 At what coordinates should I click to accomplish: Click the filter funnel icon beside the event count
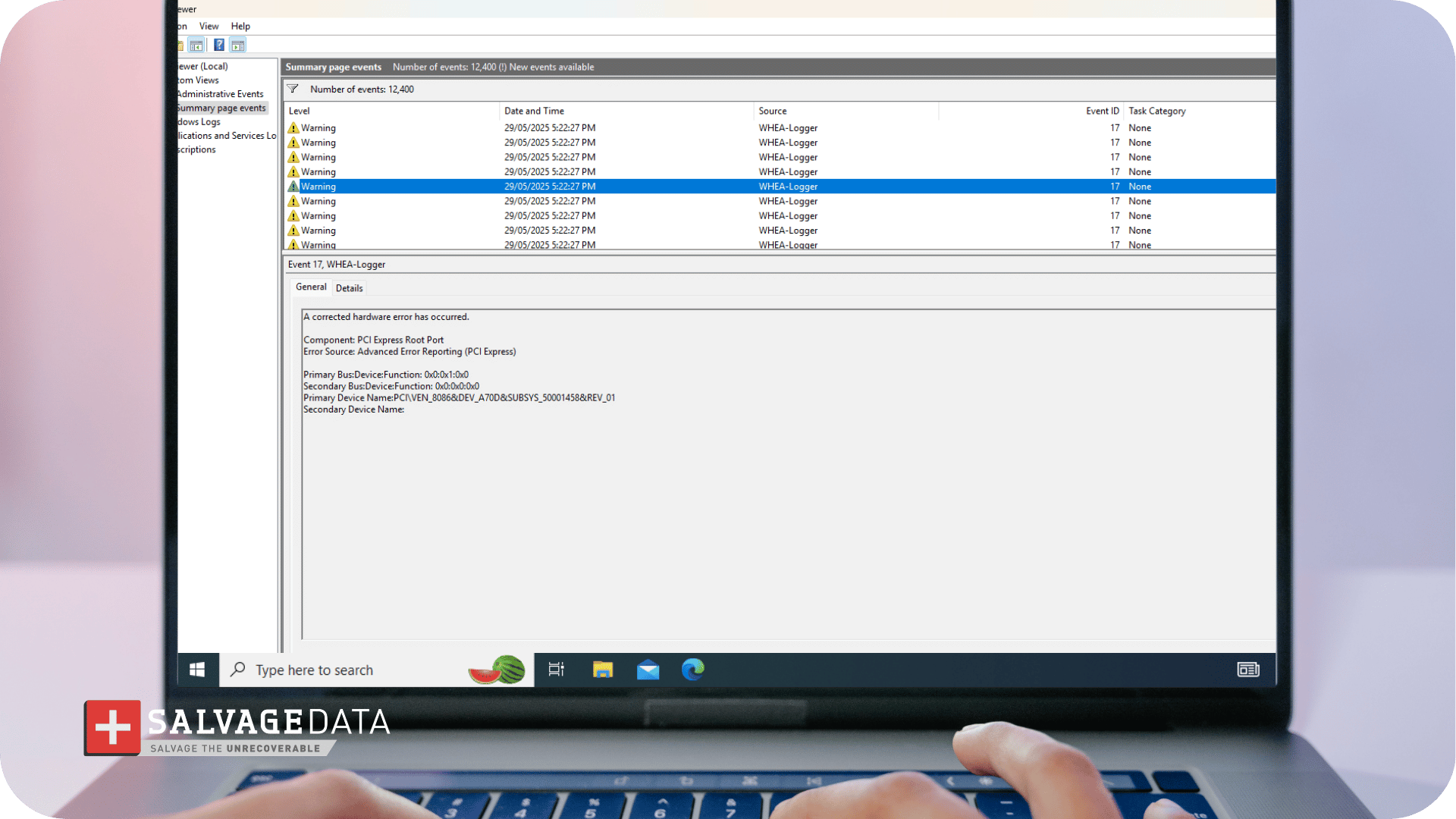click(293, 89)
